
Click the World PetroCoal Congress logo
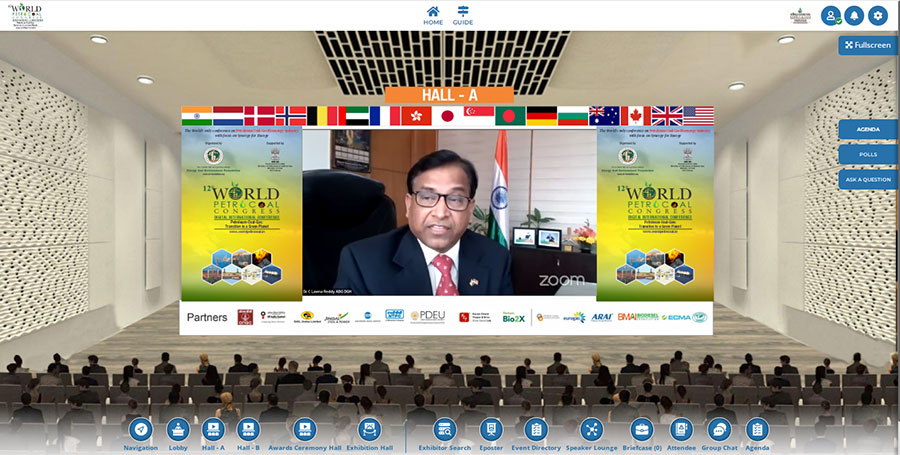tap(25, 15)
